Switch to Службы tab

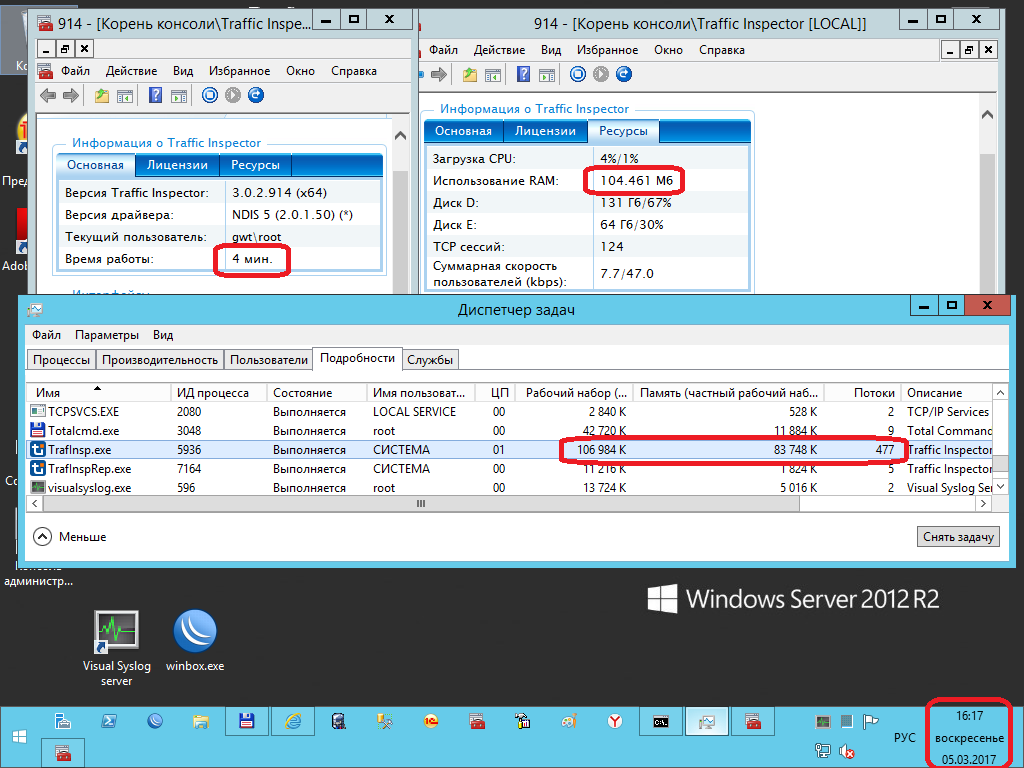[430, 360]
